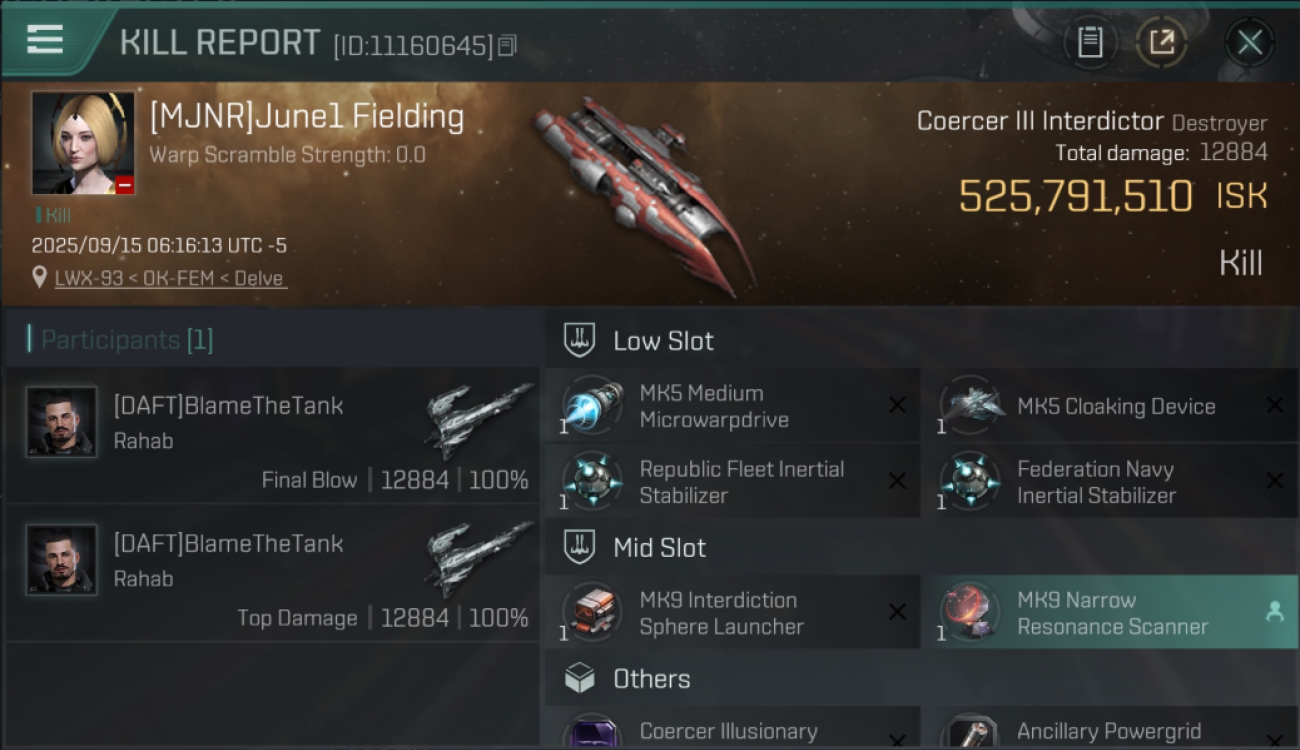Click the Others section header
Screen dimensions: 1300x750
(651, 679)
